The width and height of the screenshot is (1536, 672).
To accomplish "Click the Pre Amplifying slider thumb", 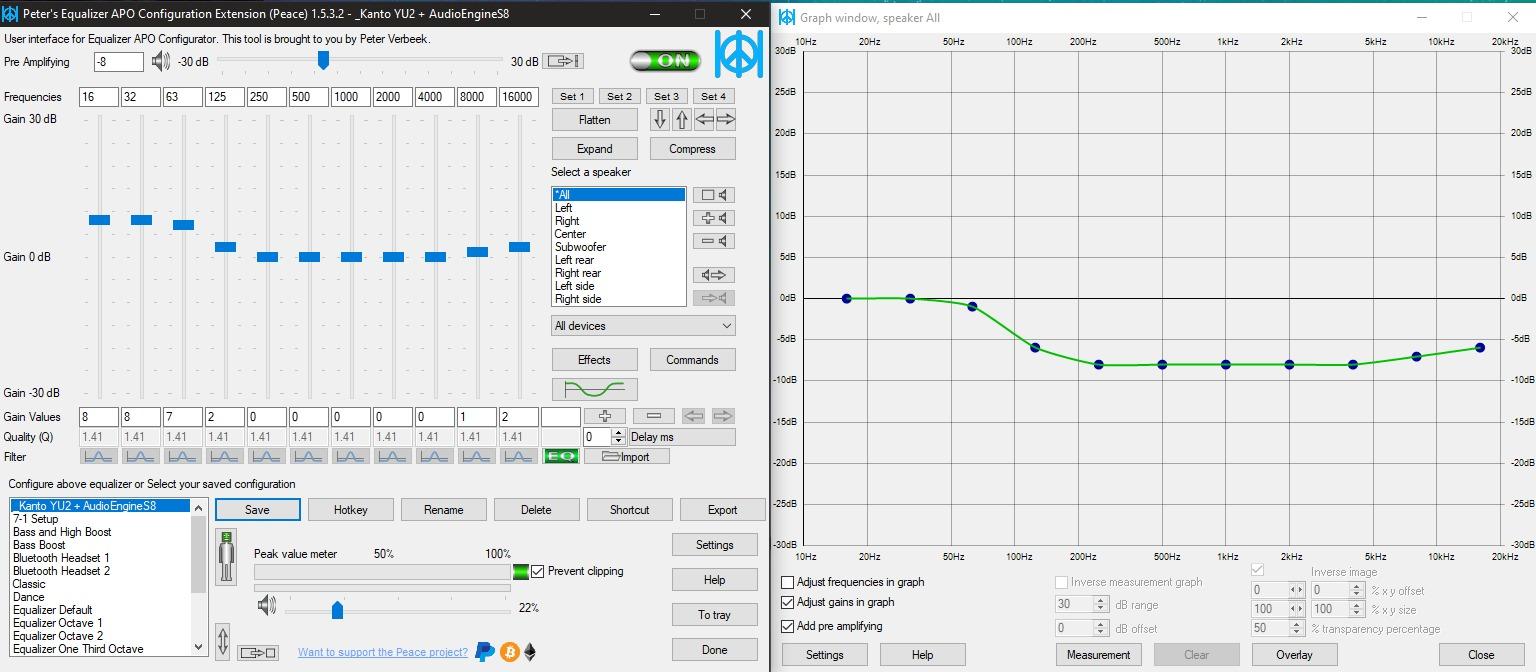I will click(323, 61).
